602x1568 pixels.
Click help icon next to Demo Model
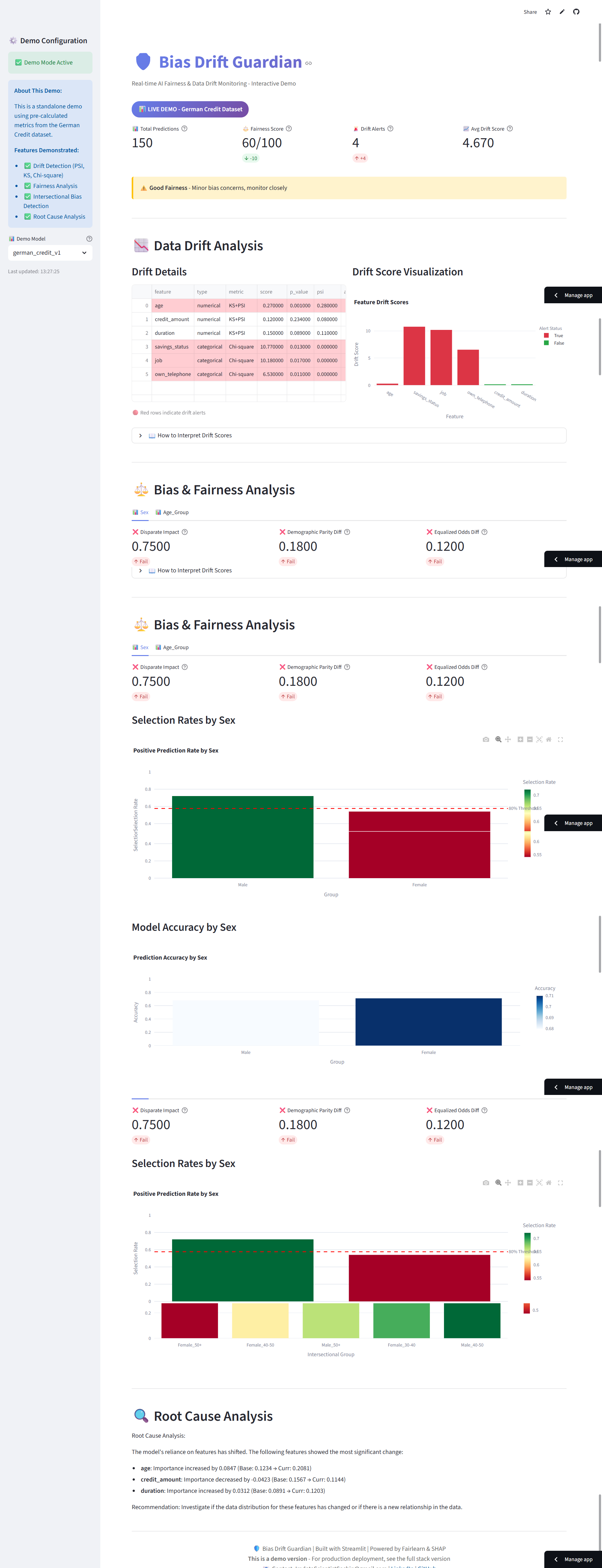pyautogui.click(x=89, y=239)
